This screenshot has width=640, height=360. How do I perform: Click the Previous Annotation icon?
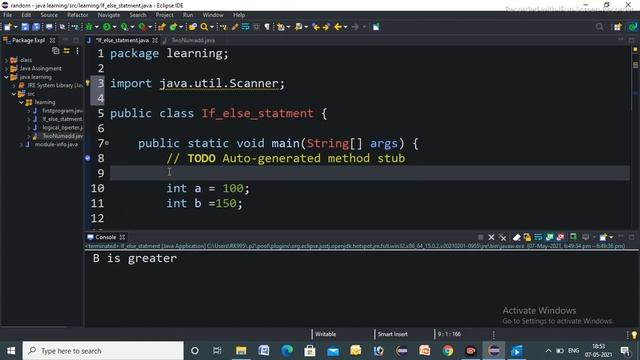299,27
